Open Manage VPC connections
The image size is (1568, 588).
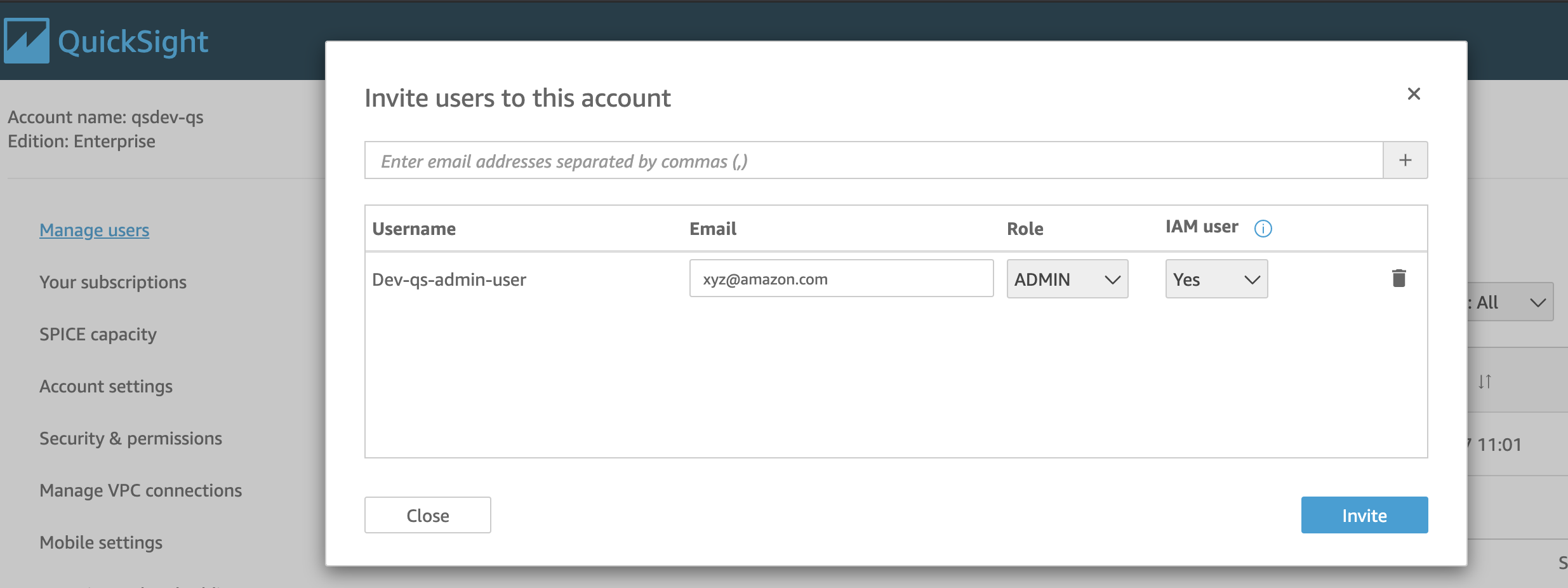tap(141, 490)
